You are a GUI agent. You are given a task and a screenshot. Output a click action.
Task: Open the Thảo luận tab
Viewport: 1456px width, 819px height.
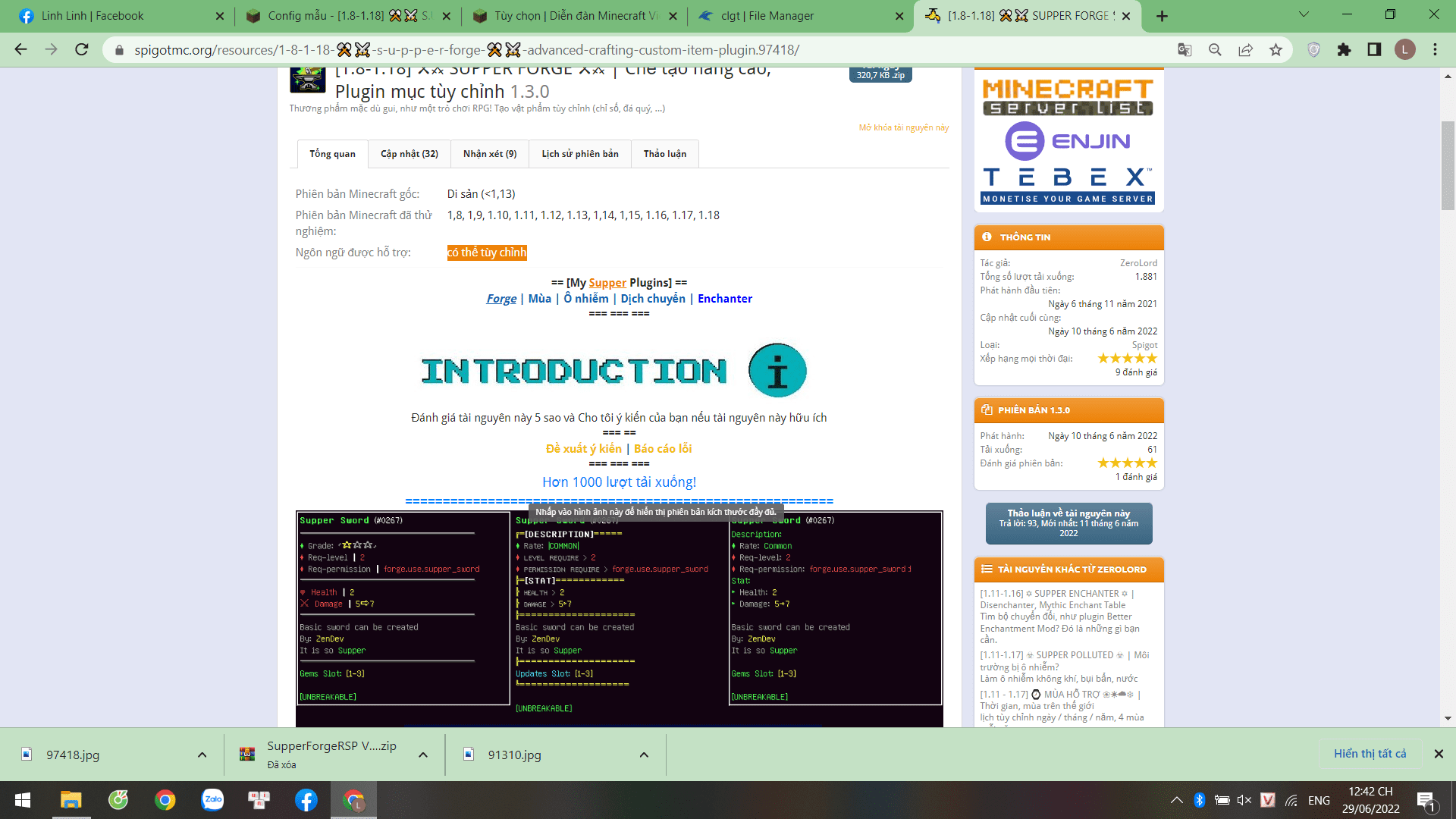point(664,154)
